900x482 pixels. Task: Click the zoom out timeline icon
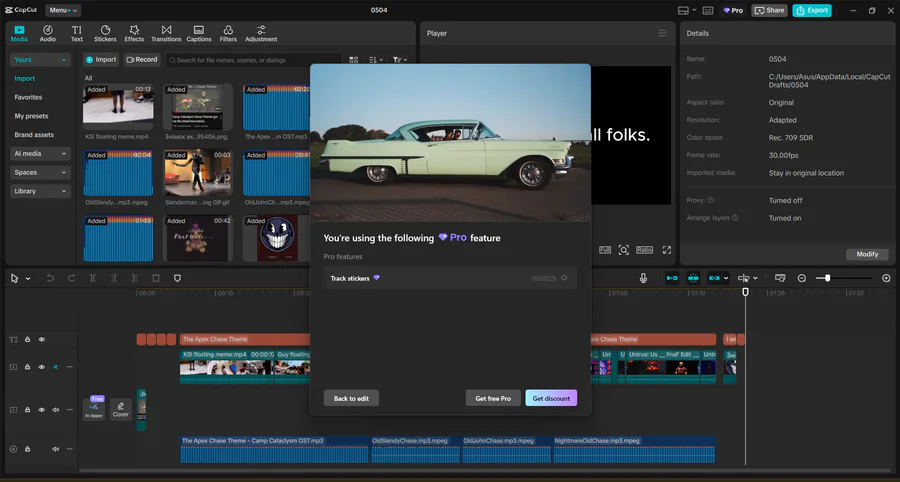coord(802,278)
